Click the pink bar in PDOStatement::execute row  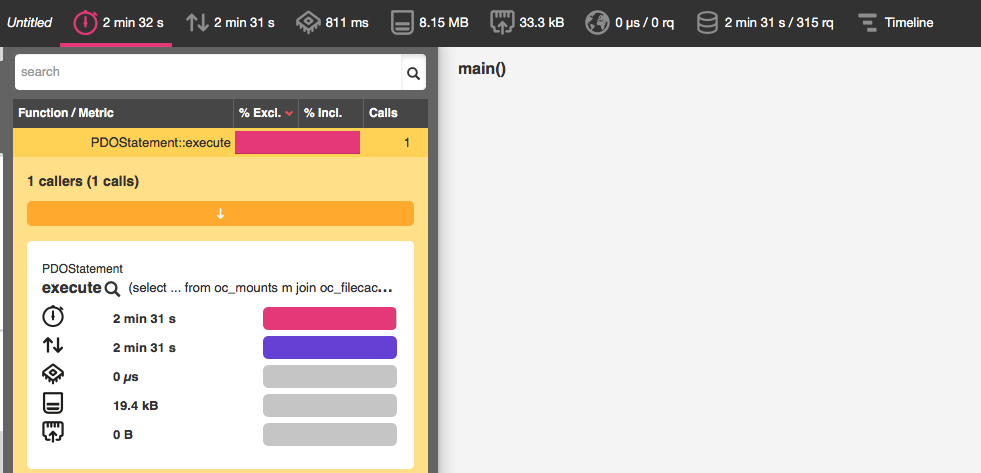297,143
